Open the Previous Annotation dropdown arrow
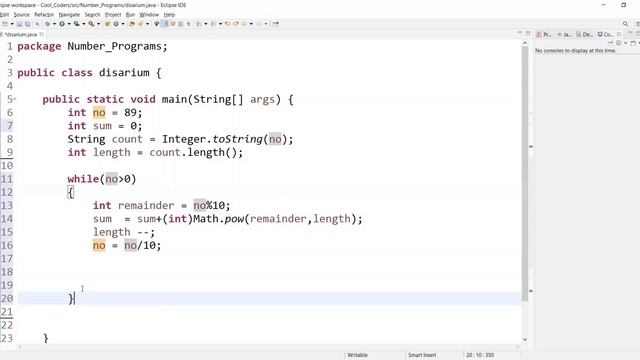 220,24
